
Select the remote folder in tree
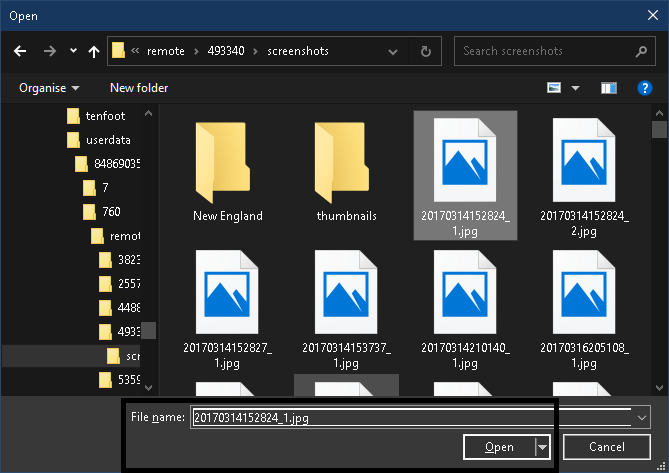115,236
